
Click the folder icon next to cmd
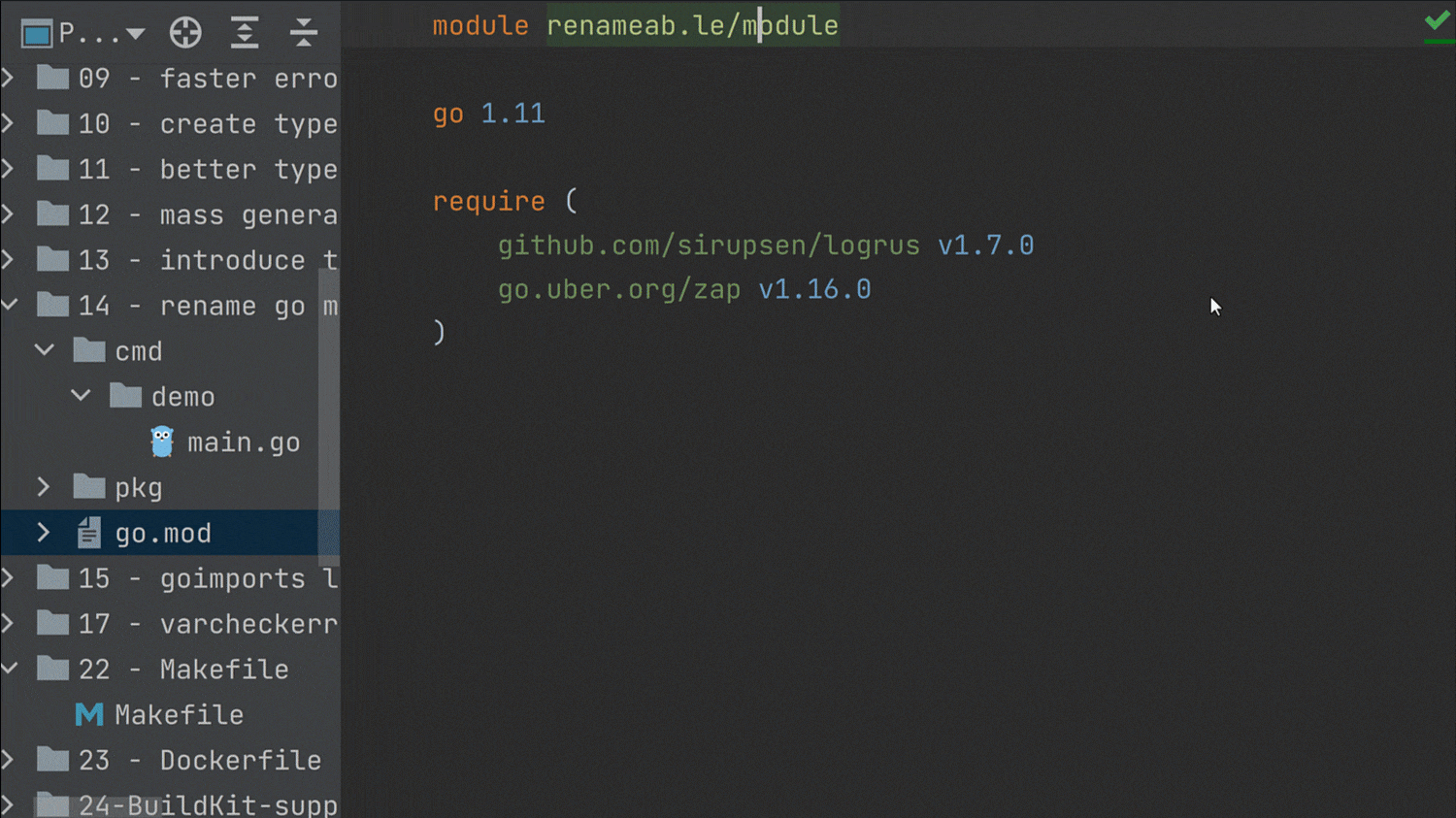(x=88, y=350)
